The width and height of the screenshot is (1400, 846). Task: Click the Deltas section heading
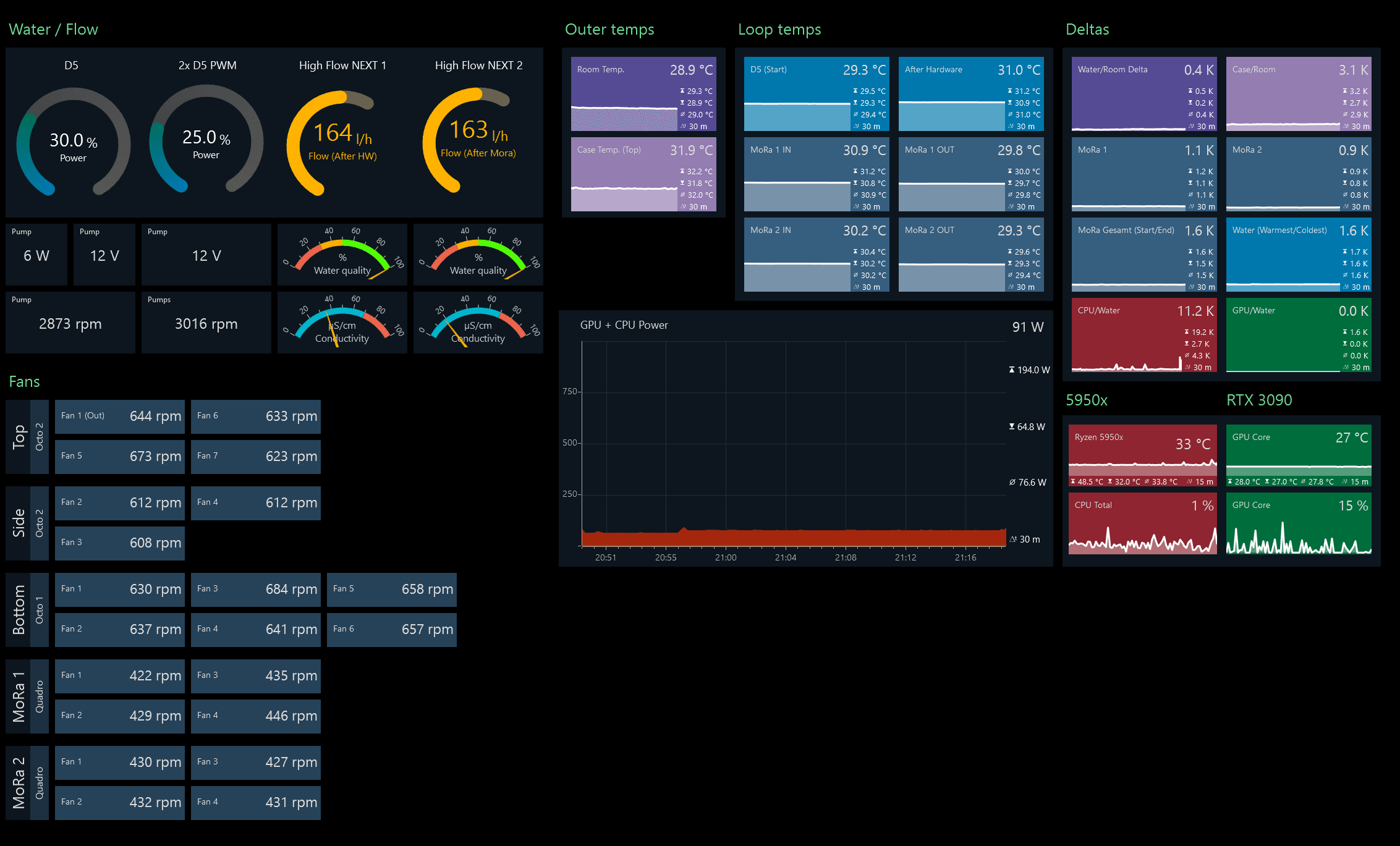1087,29
